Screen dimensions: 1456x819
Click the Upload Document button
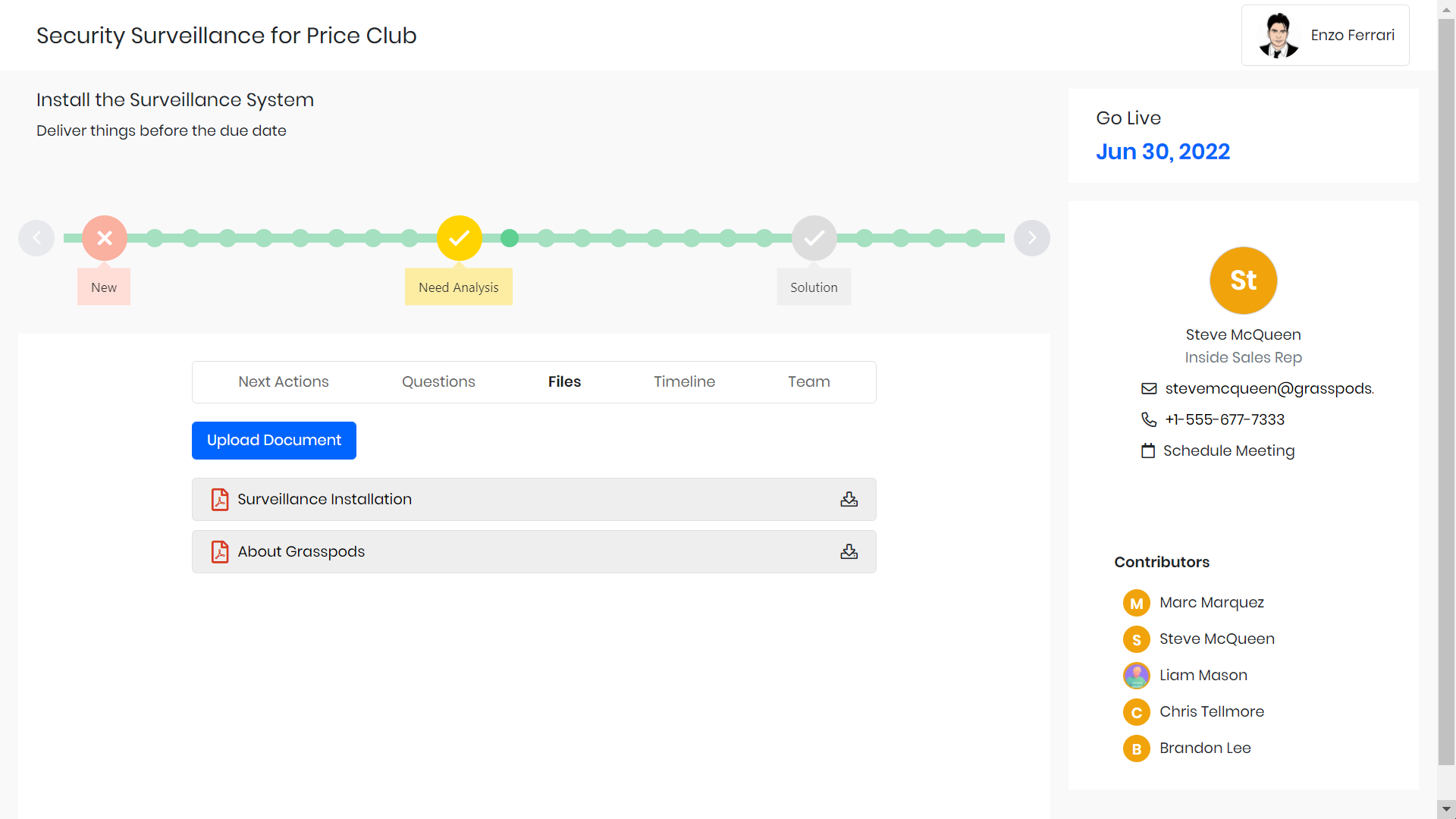(274, 441)
